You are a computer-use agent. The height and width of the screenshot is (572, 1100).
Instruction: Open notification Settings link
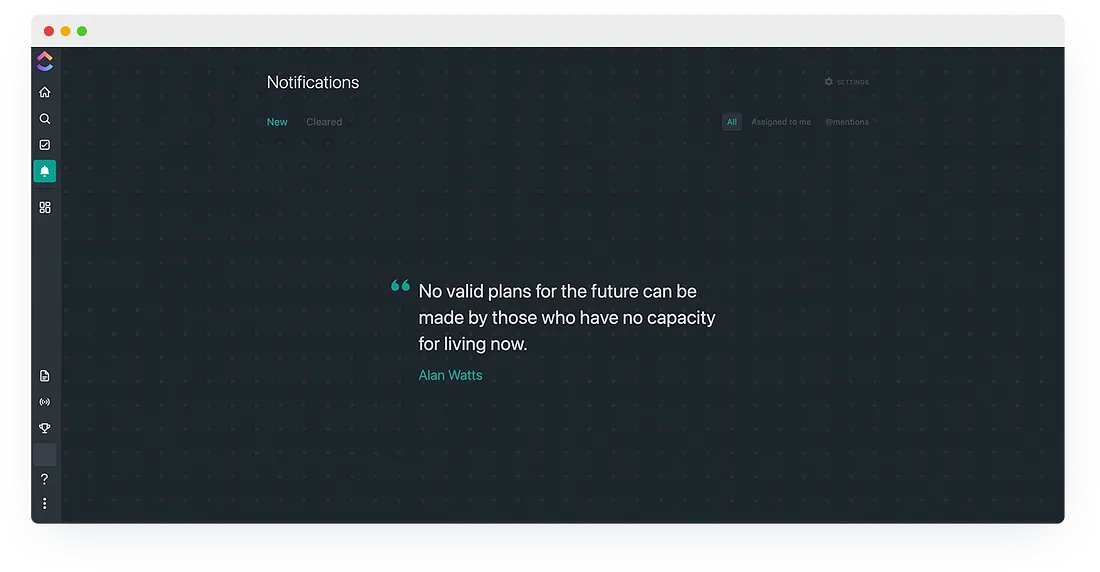point(853,82)
